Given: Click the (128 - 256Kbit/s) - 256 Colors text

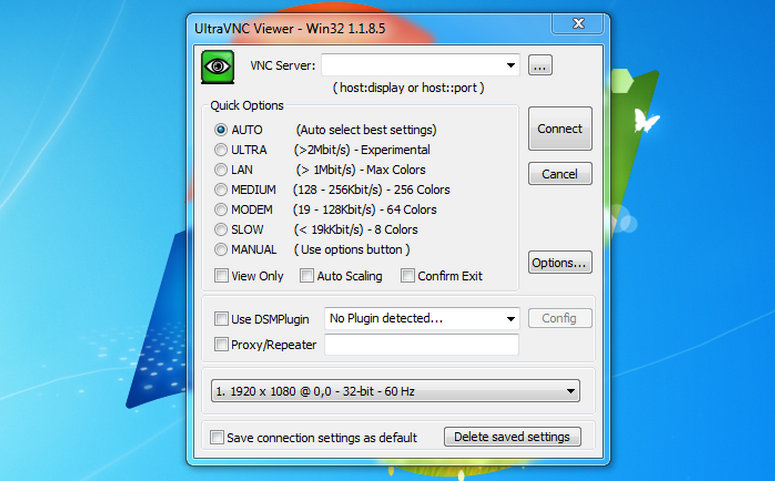Looking at the screenshot, I should pyautogui.click(x=371, y=190).
